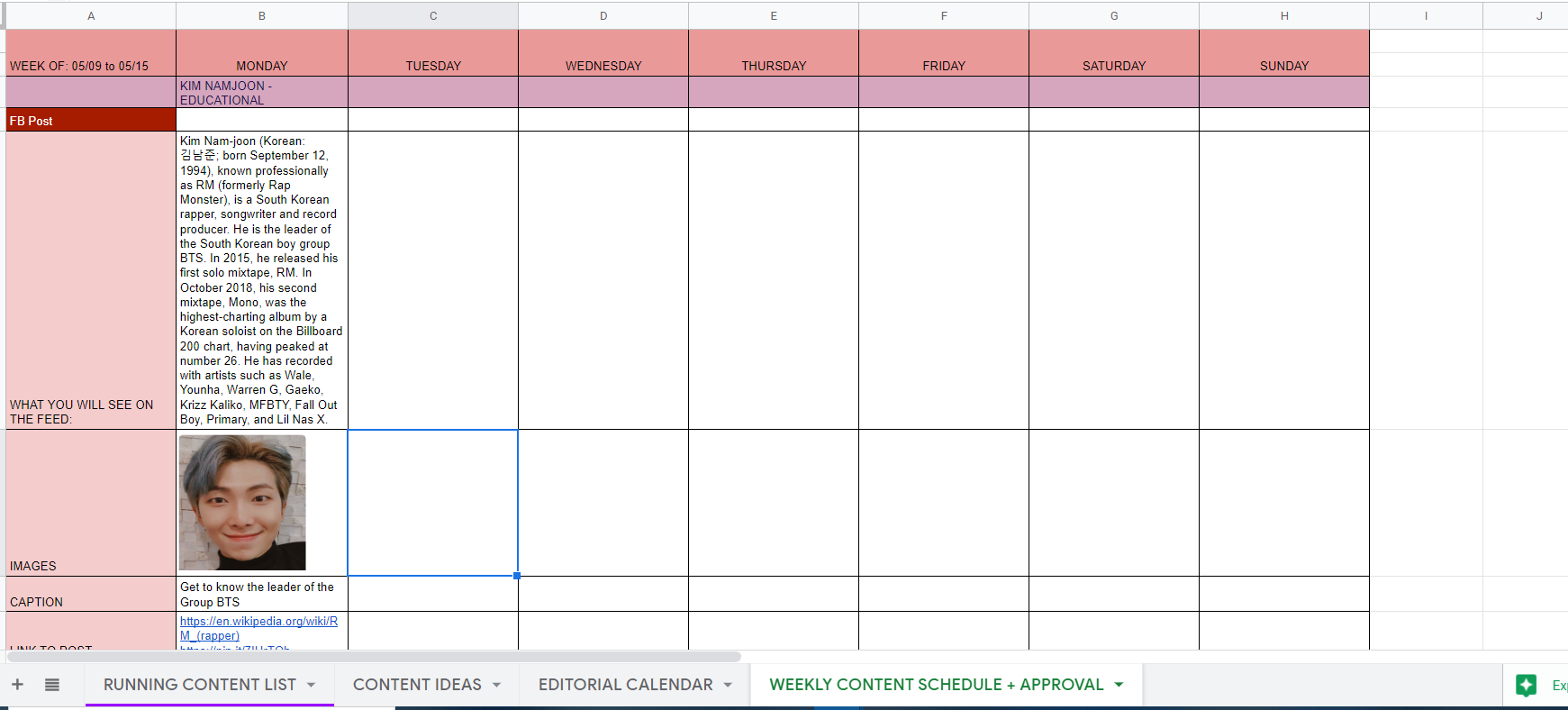Viewport: 1568px width, 710px height.
Task: Click the 'WEEK OF: 05/09 to 05/15' cell
Action: (91, 53)
